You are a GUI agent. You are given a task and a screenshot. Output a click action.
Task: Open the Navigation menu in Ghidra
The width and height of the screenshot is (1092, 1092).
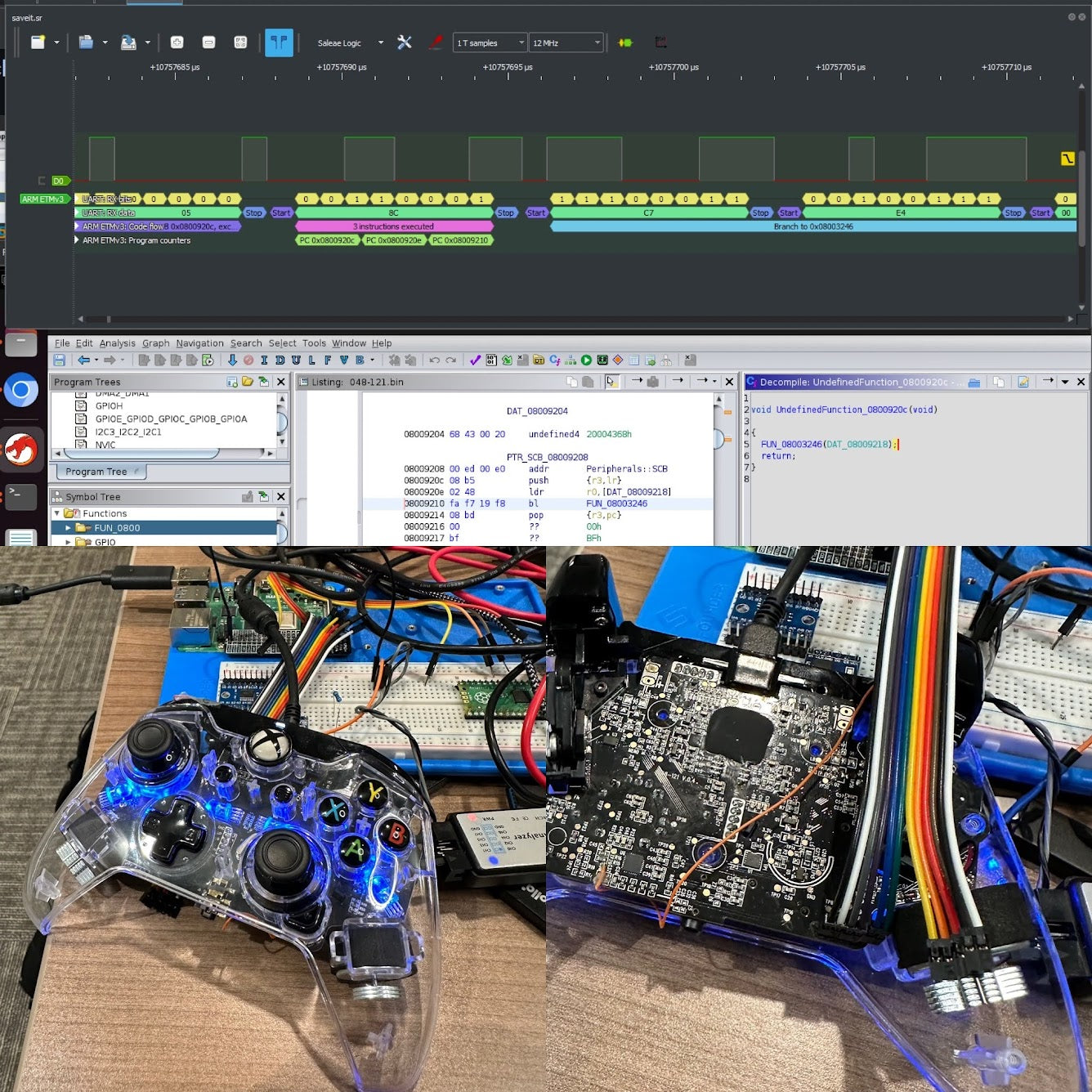[x=199, y=343]
